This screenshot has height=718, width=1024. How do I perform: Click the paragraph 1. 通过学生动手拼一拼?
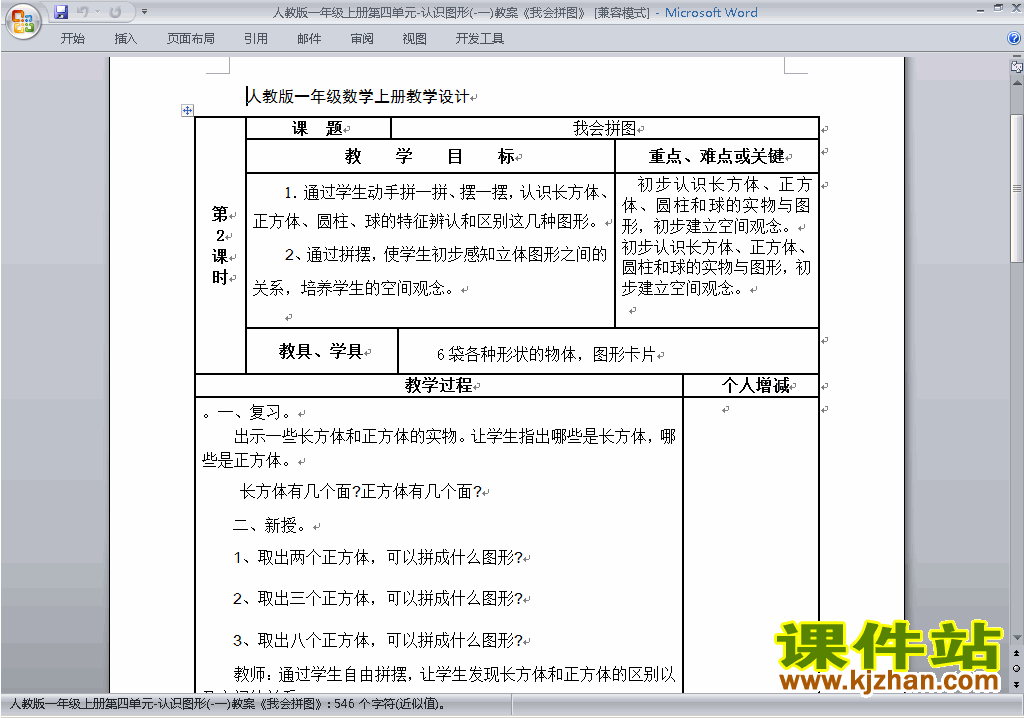point(431,206)
